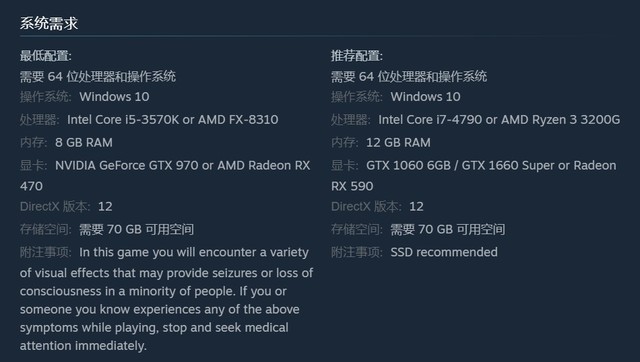Click minimum 需要 70 GB 可用空间 storage line
The width and height of the screenshot is (640, 362).
(x=107, y=229)
